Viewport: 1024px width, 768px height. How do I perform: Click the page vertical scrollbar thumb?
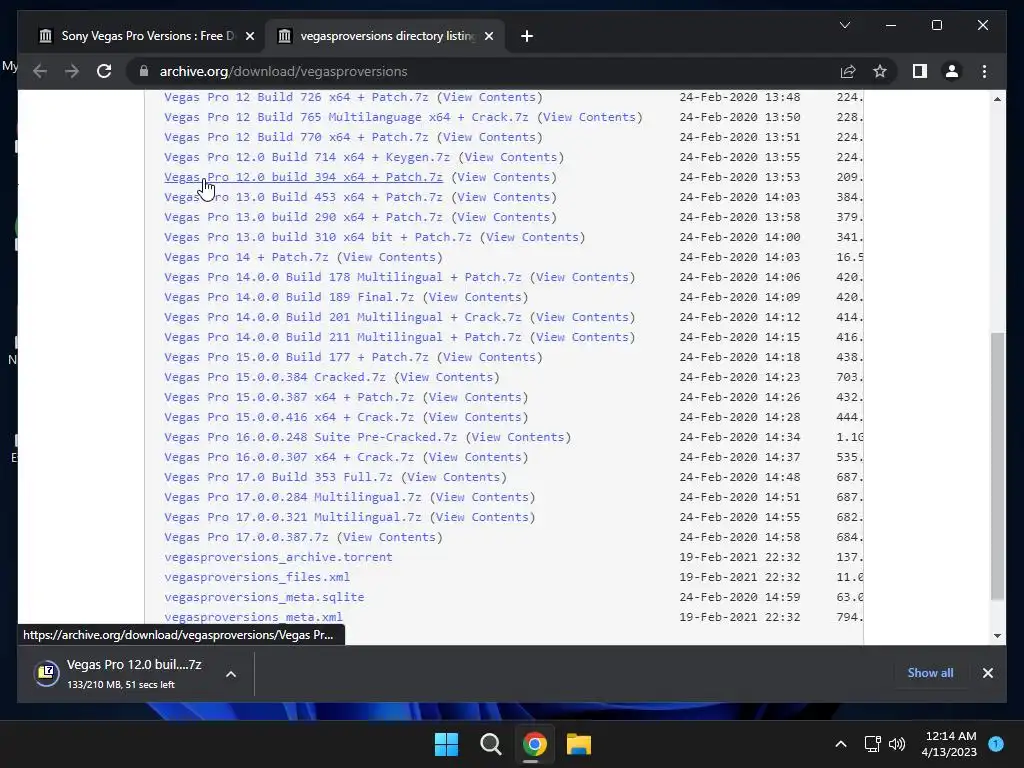coord(997,466)
